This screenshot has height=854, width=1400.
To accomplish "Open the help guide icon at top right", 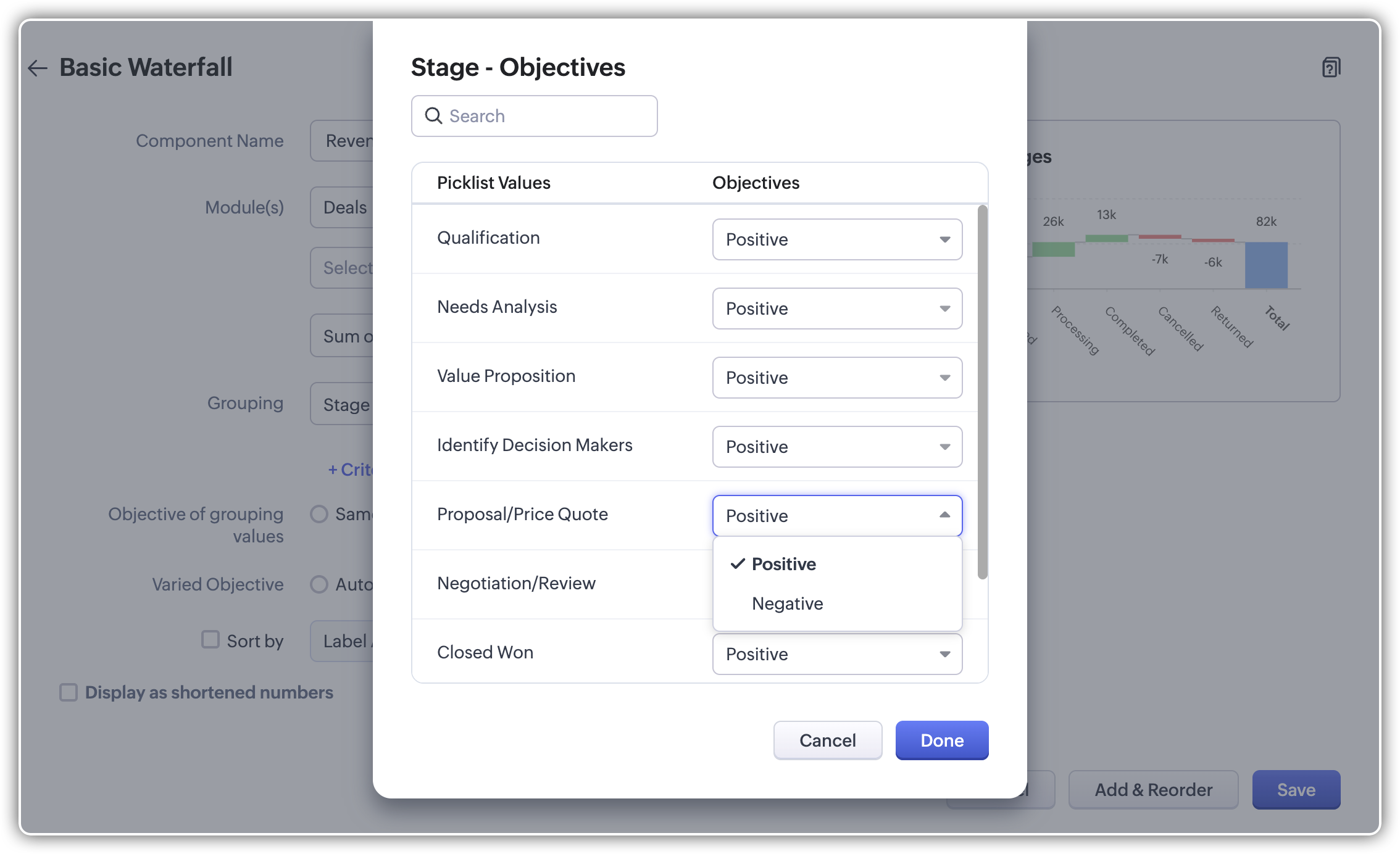I will [x=1331, y=67].
